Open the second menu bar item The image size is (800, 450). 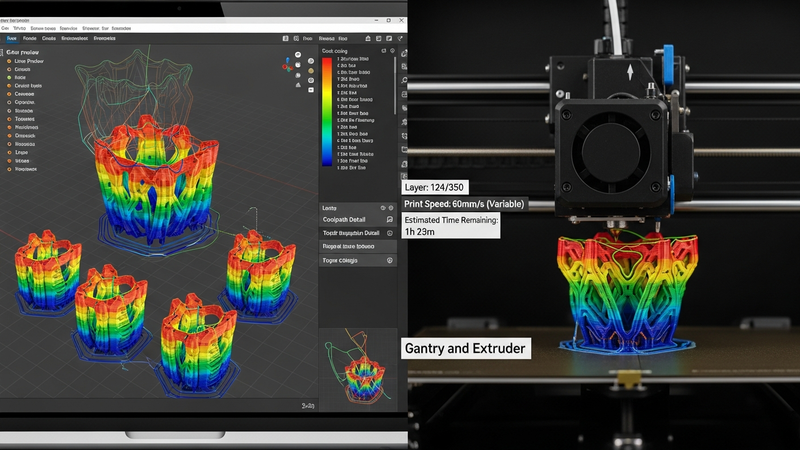pyautogui.click(x=20, y=29)
